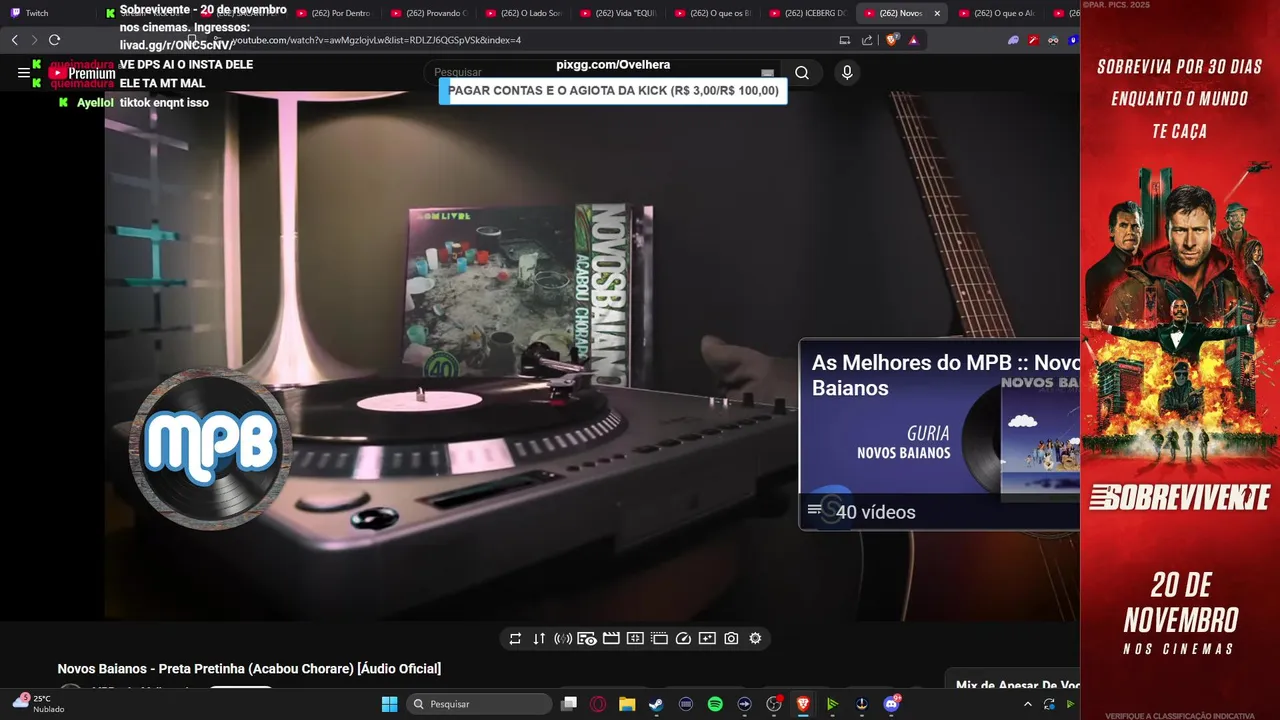Open OBS Studio from the taskbar
1280x720 pixels.
coord(774,704)
